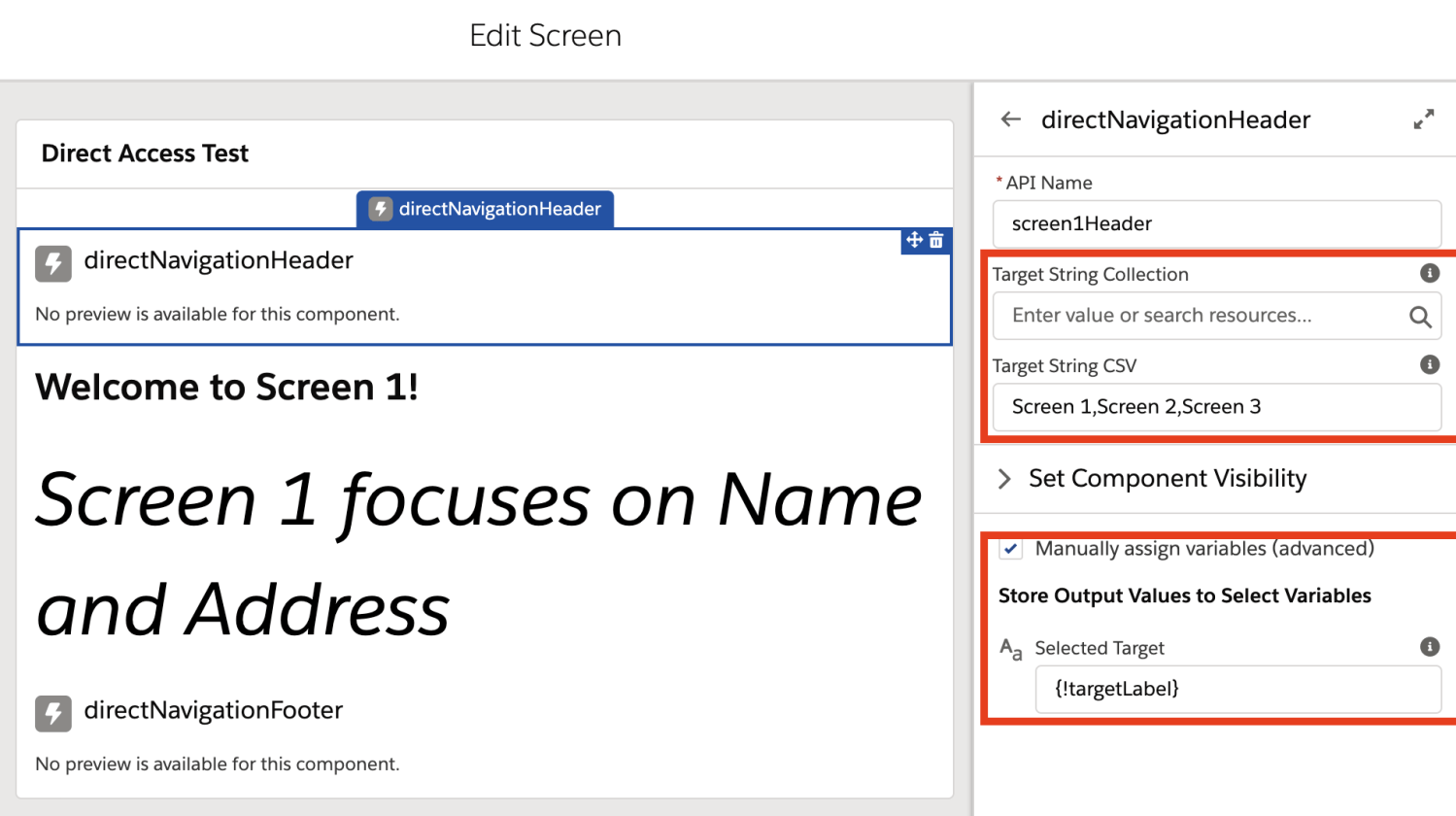Delete the component using the trash icon
1456x816 pixels.
(x=935, y=240)
